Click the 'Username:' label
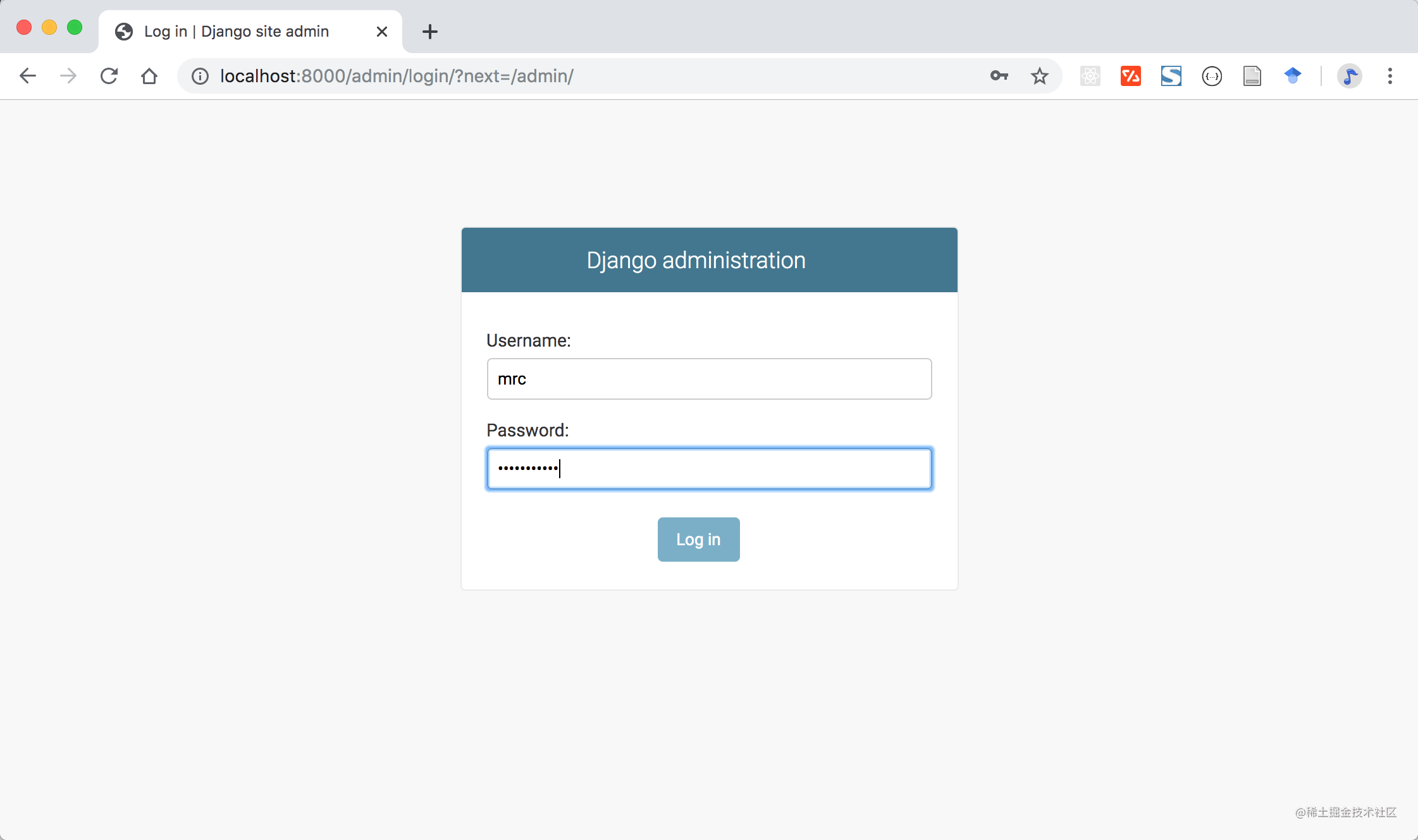This screenshot has height=840, width=1418. coord(529,341)
